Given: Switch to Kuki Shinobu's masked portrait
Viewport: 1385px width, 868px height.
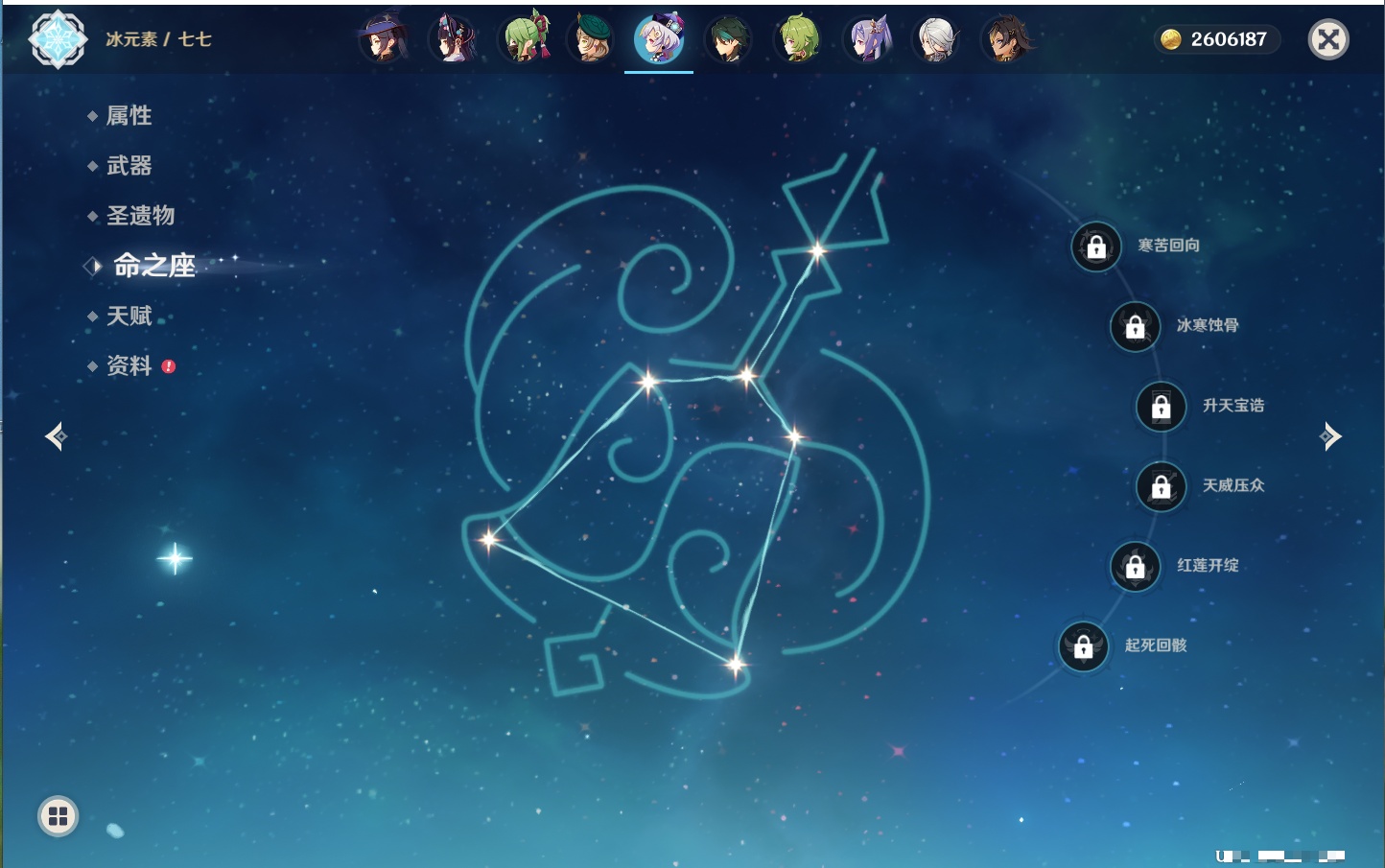Looking at the screenshot, I should (x=524, y=39).
